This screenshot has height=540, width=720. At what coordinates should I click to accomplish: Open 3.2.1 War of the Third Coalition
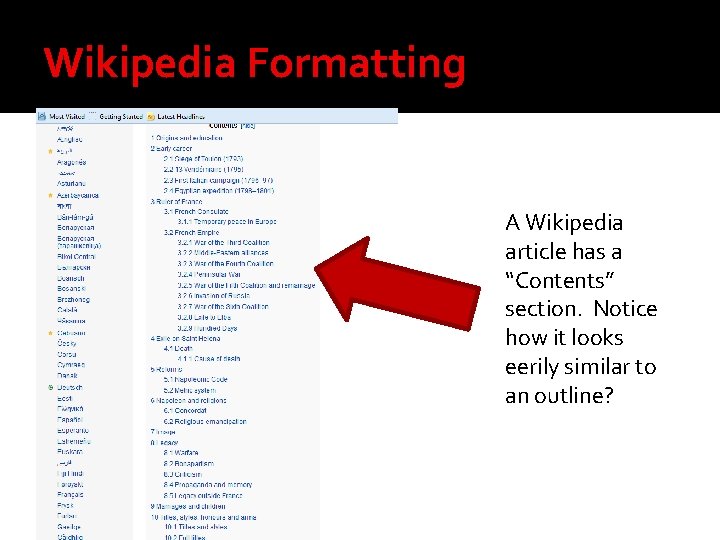coord(223,242)
